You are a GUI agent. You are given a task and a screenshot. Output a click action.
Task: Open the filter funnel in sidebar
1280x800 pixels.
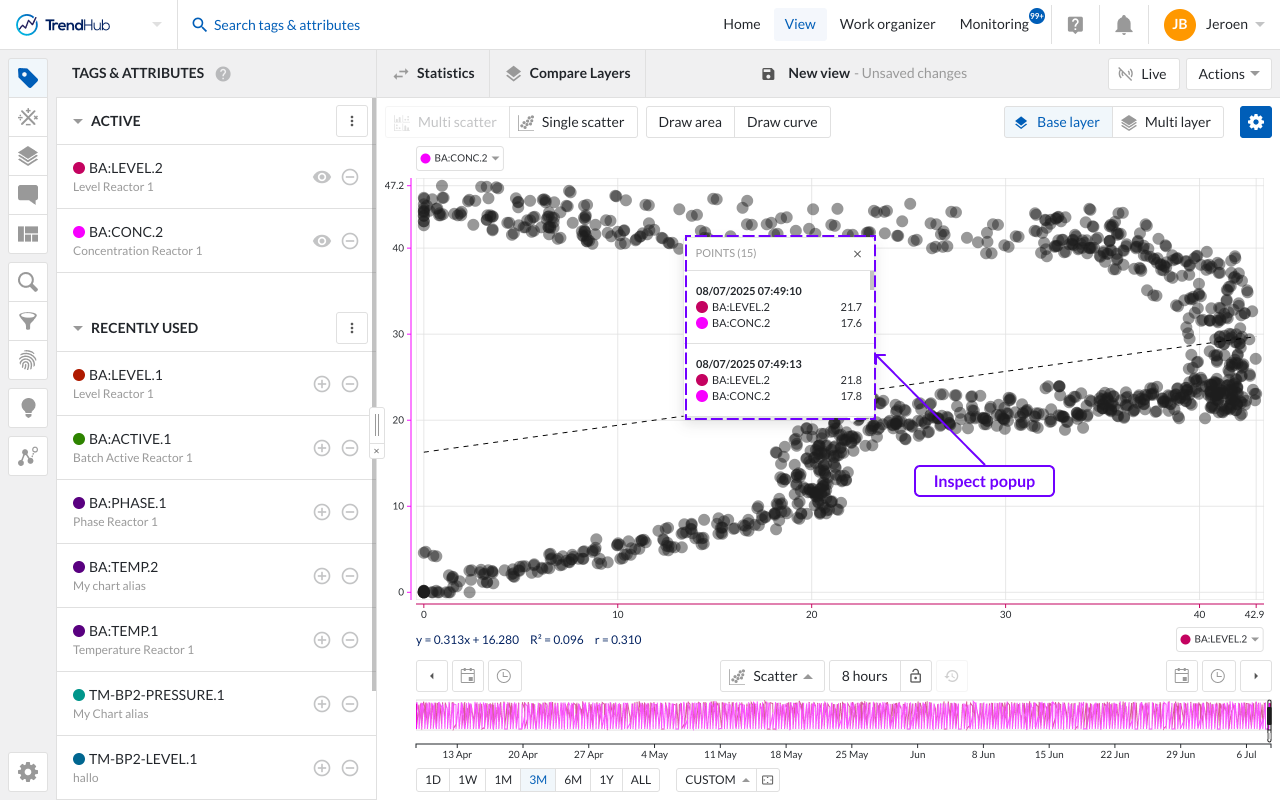[x=28, y=320]
